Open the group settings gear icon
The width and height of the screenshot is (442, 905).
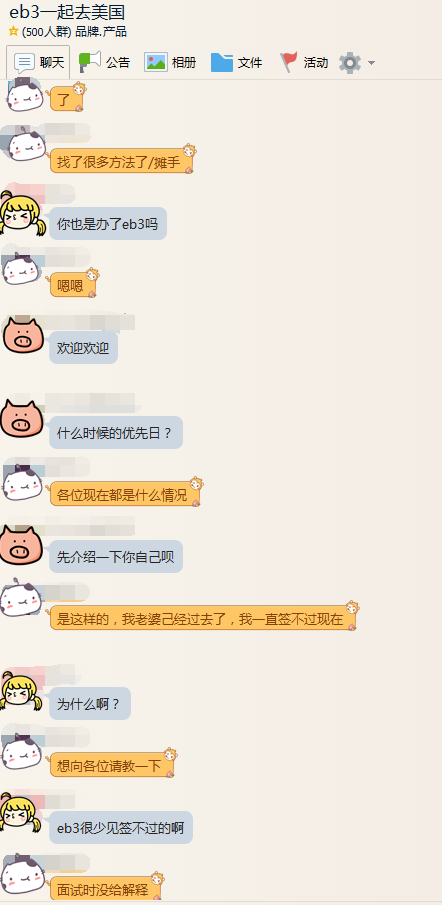pos(350,62)
